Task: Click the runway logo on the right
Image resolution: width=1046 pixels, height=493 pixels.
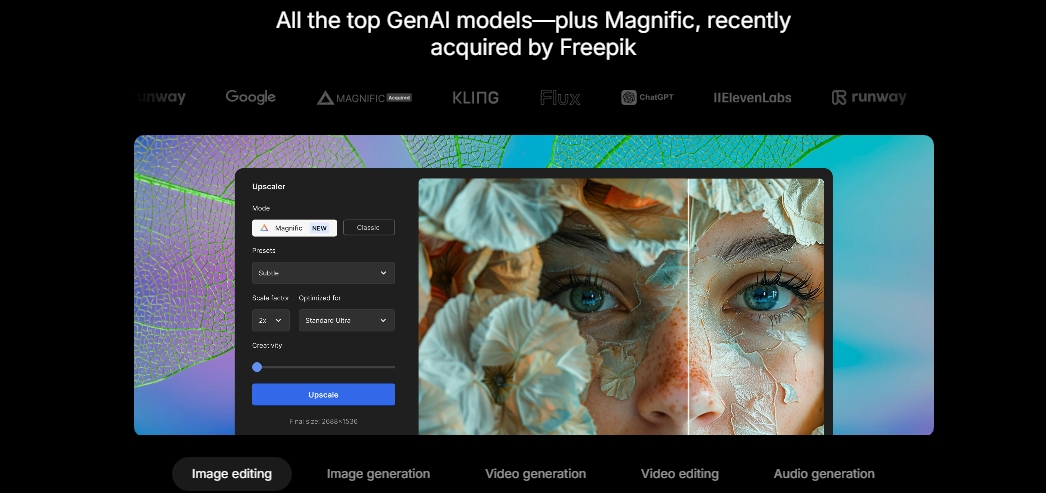Action: click(869, 98)
